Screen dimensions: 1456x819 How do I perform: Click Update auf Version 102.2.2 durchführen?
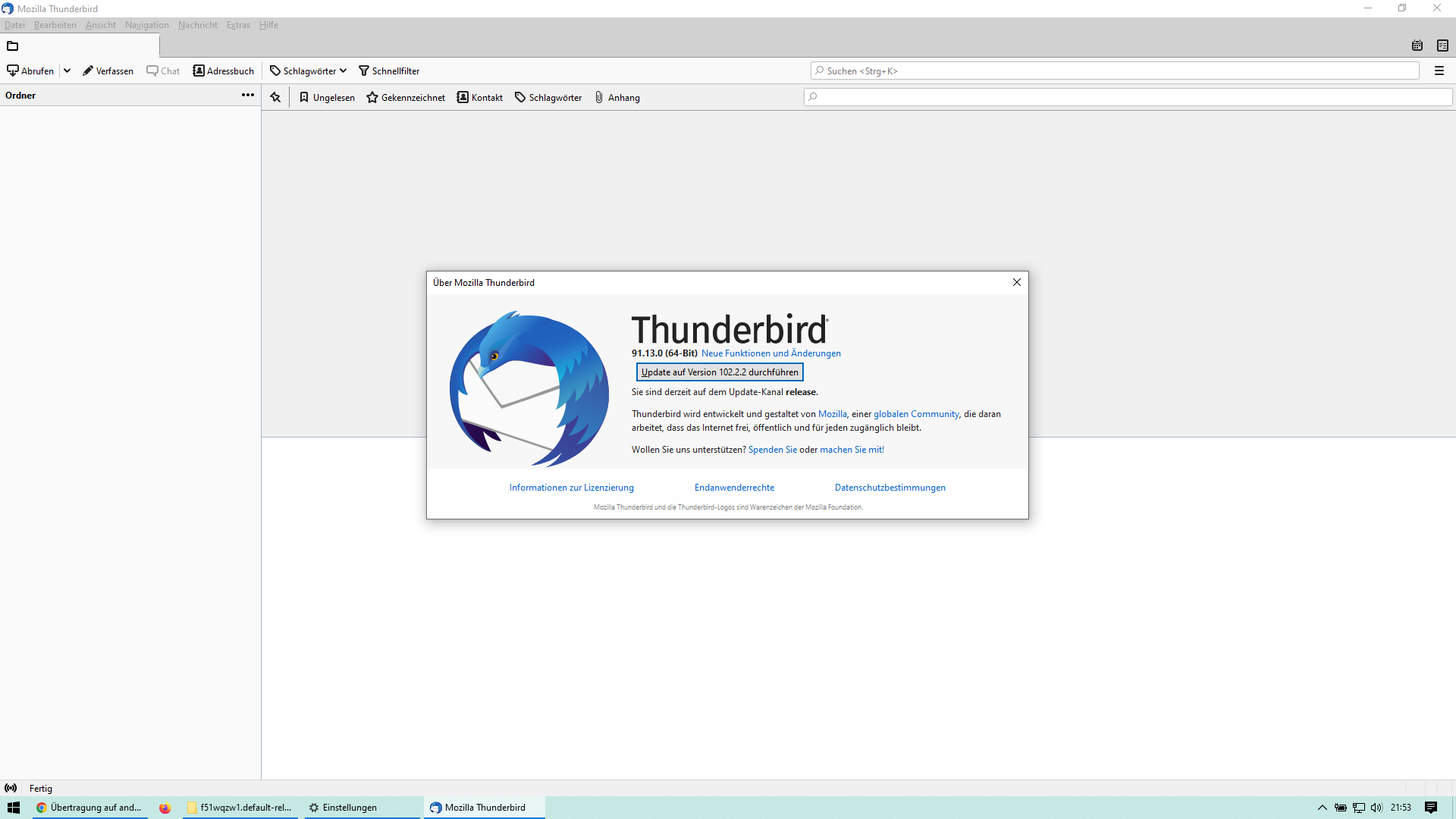coord(719,372)
